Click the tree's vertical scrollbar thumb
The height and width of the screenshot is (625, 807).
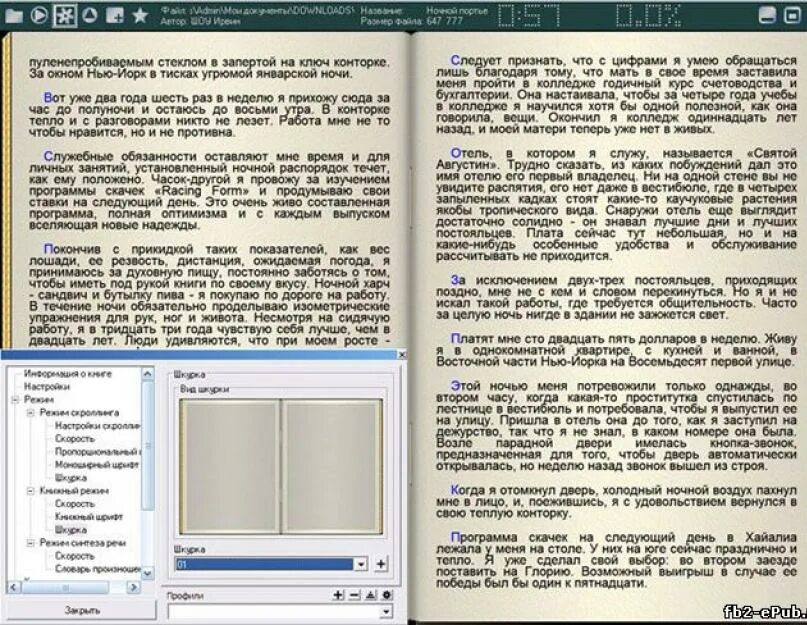(147, 445)
